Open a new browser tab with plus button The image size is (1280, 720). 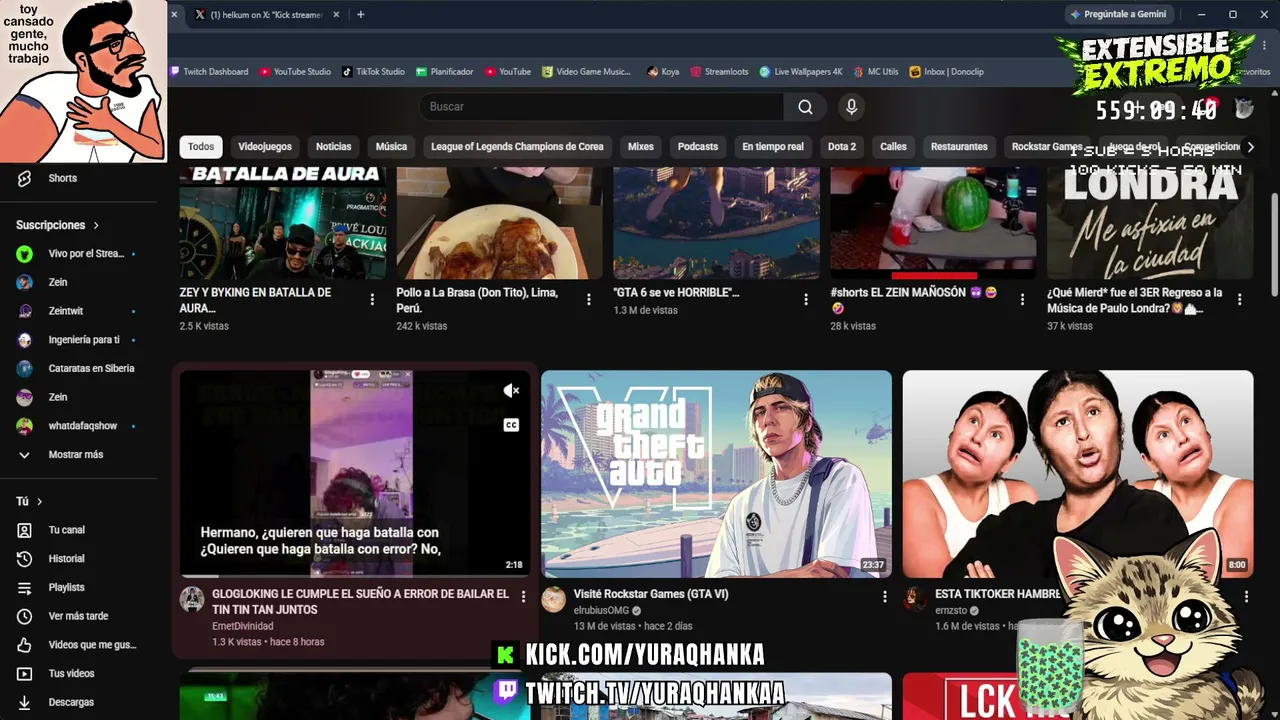click(360, 14)
